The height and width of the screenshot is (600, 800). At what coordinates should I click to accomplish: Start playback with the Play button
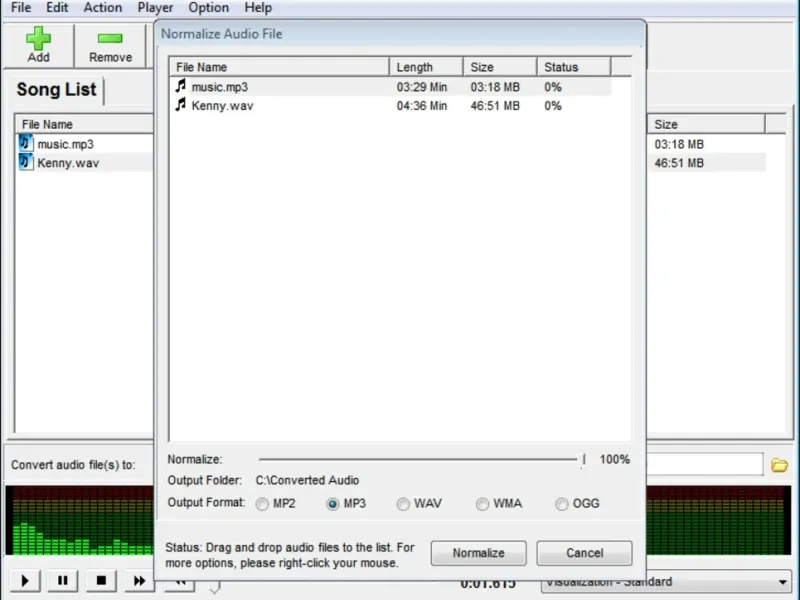pos(24,581)
